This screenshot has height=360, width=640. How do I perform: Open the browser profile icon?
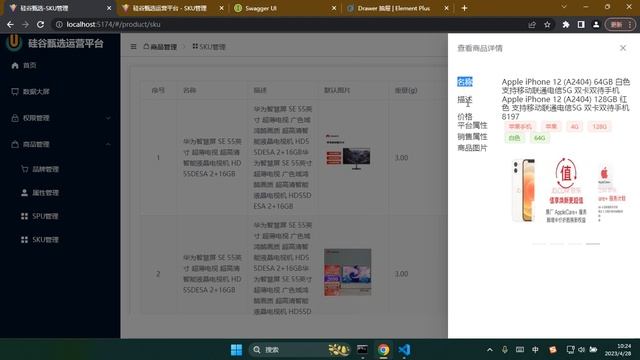596,25
